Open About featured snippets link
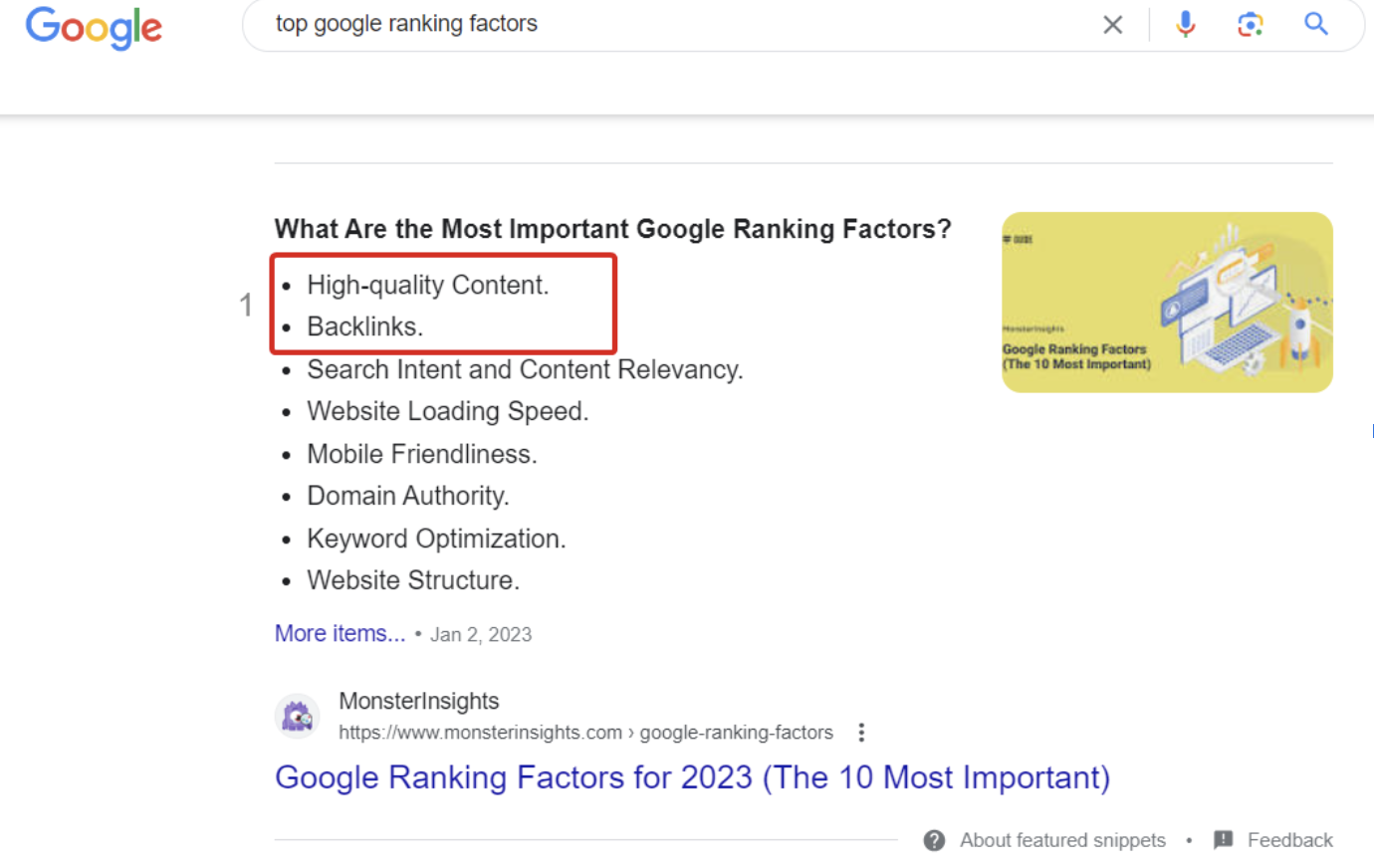The width and height of the screenshot is (1374, 868). pos(1062,840)
